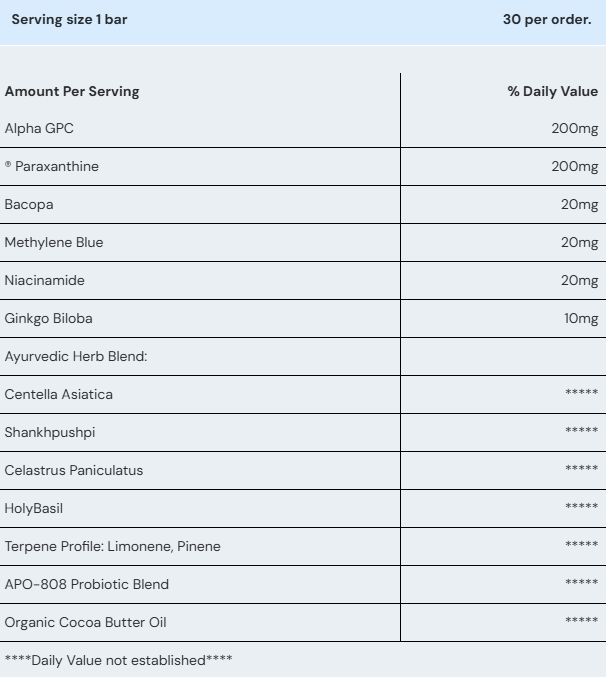Select the Ayurvedic Herb Blend heading
This screenshot has height=677, width=606.
point(76,357)
